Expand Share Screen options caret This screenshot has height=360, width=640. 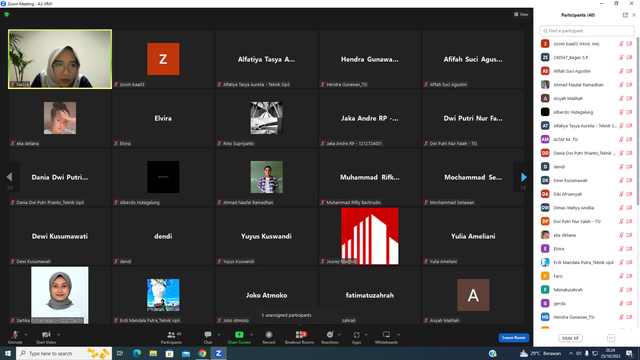point(251,335)
